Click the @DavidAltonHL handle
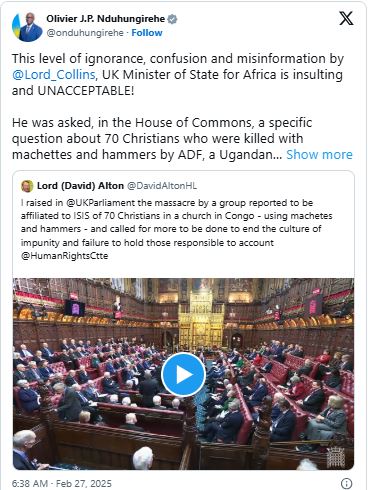368x490 pixels. point(162,186)
